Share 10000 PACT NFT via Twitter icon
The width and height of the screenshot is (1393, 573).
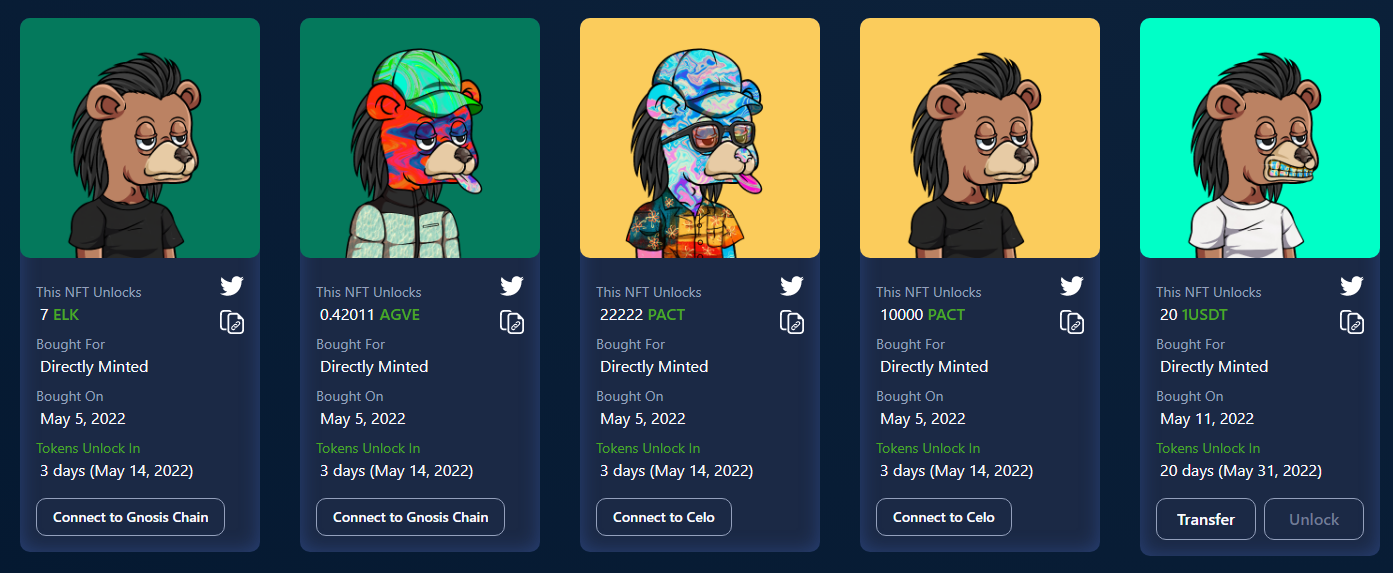click(1072, 286)
